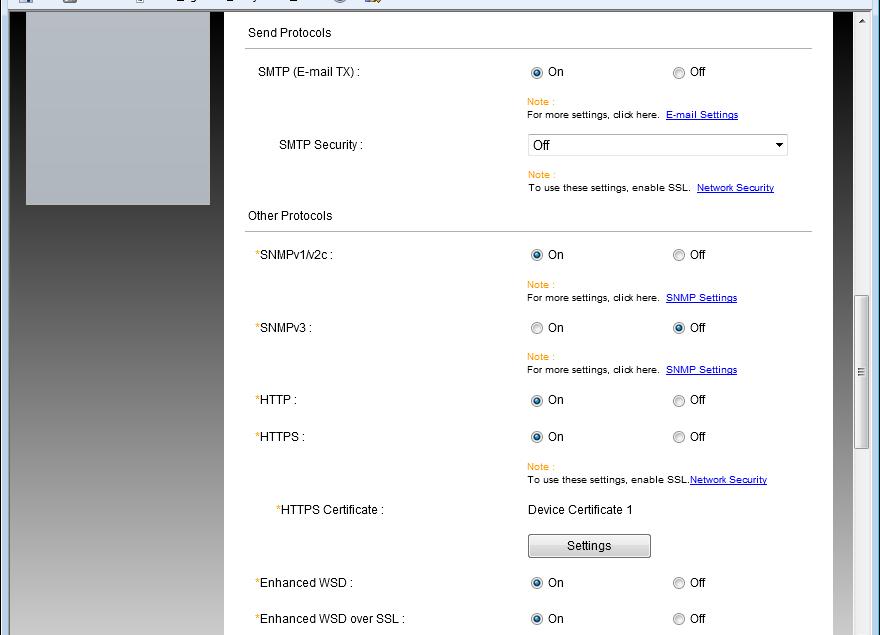Click the 'HTTPS Certificate :' label
Screen dimensions: 880x635
click(330, 510)
